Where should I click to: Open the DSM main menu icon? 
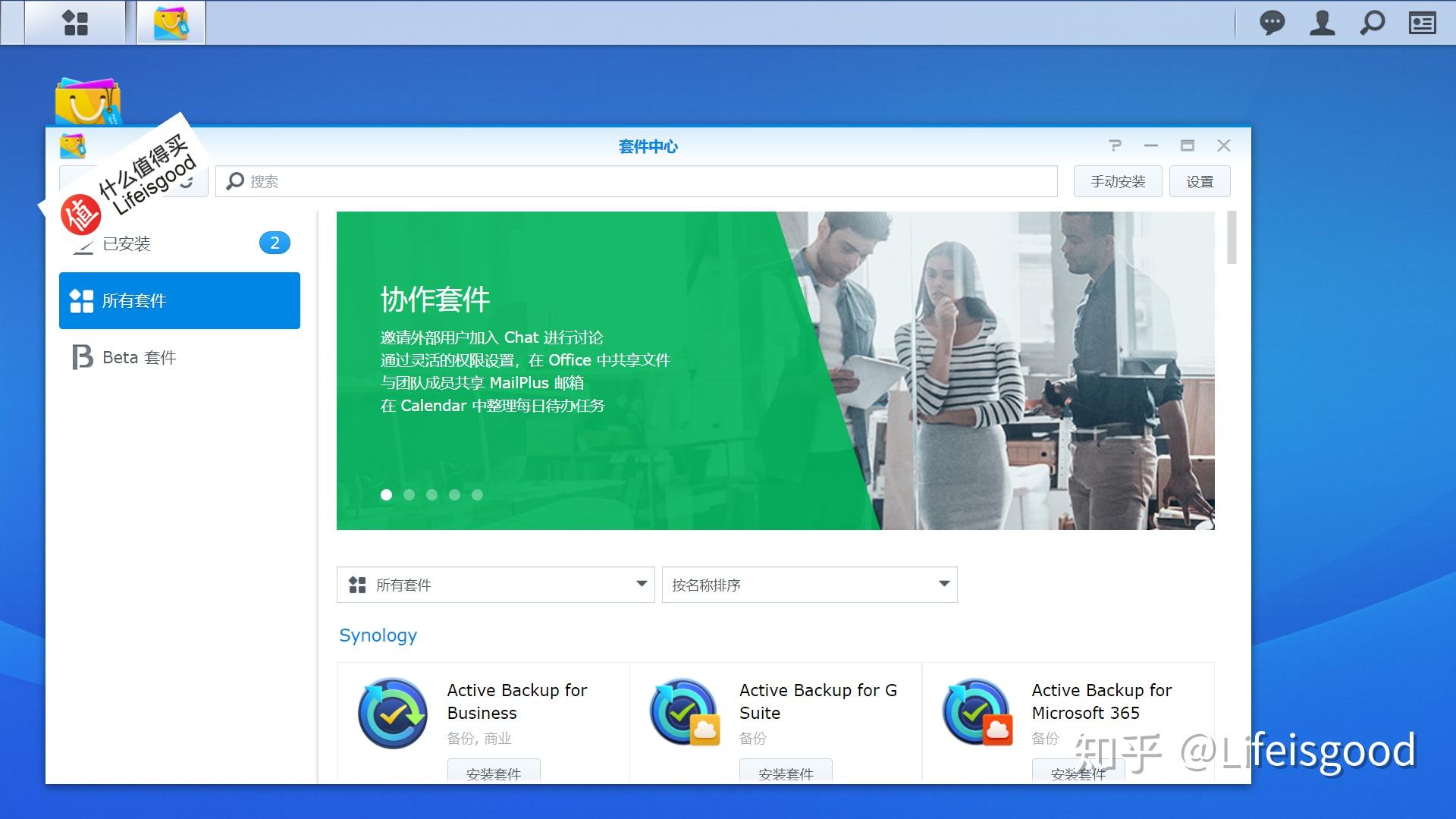75,23
